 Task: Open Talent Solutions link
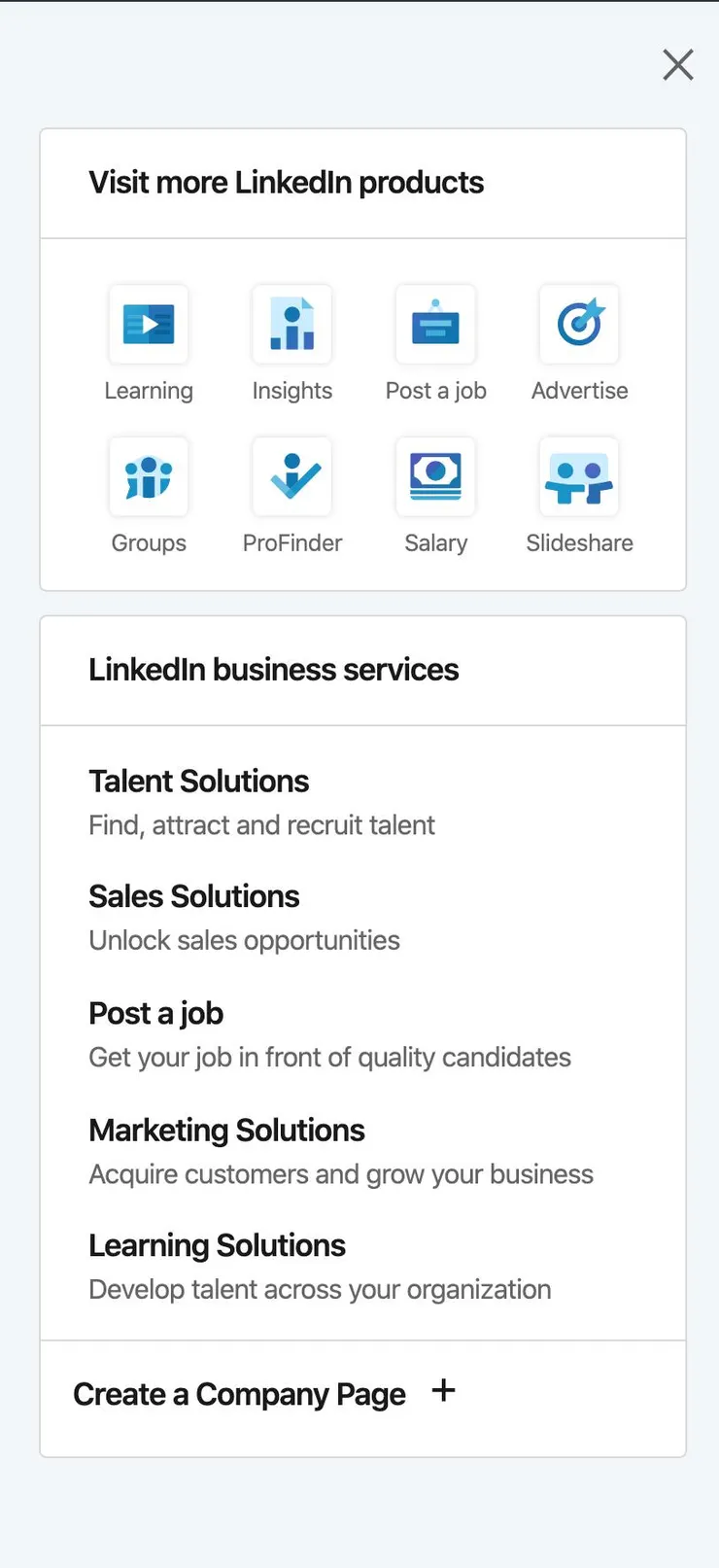[199, 782]
